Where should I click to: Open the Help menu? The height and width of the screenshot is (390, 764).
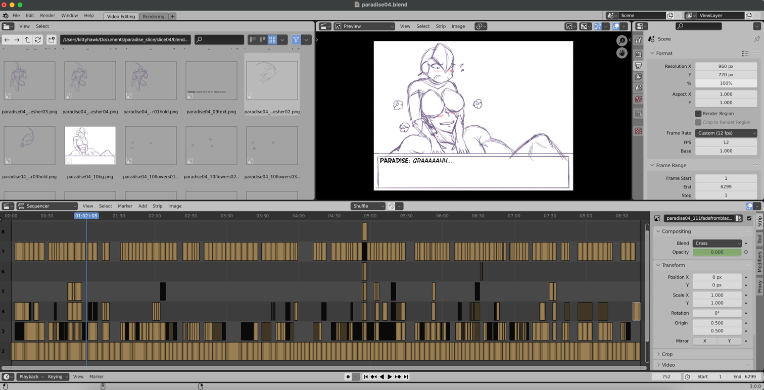[x=89, y=16]
